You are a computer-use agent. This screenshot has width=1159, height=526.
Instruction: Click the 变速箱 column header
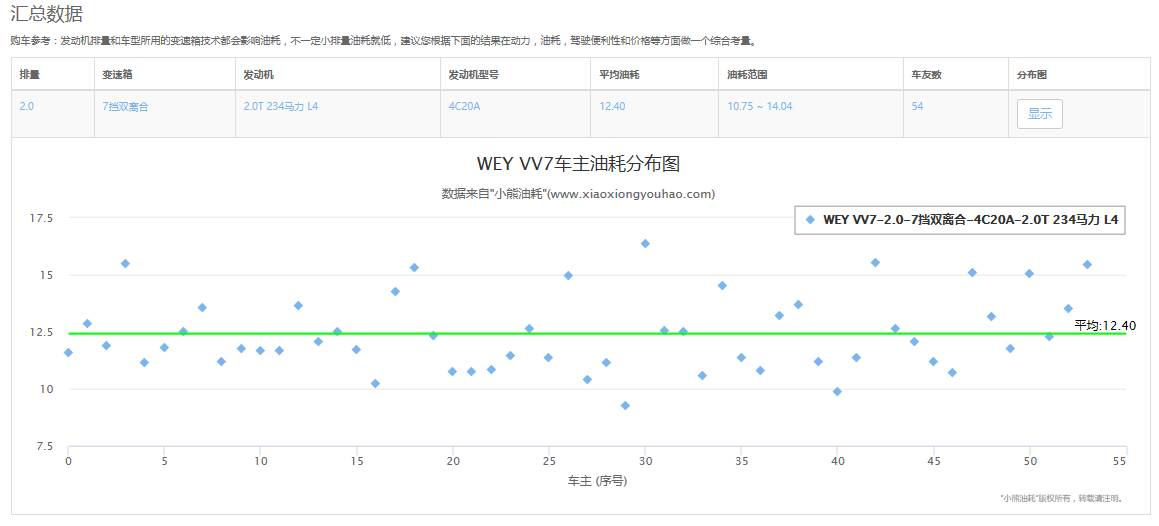pos(117,75)
